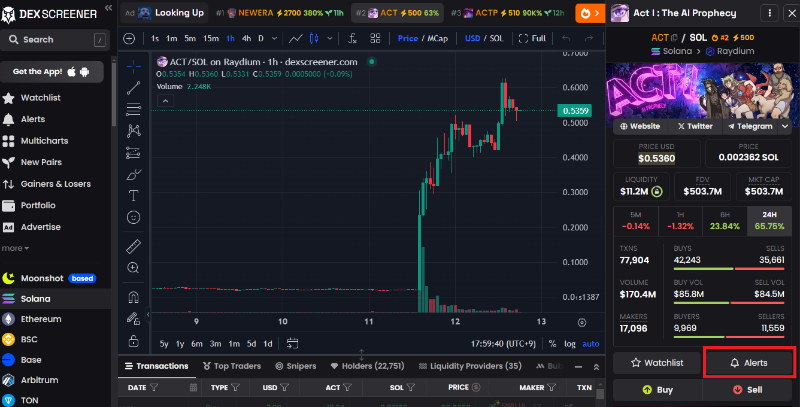Click the Sell button
800x407 pixels.
(x=747, y=390)
